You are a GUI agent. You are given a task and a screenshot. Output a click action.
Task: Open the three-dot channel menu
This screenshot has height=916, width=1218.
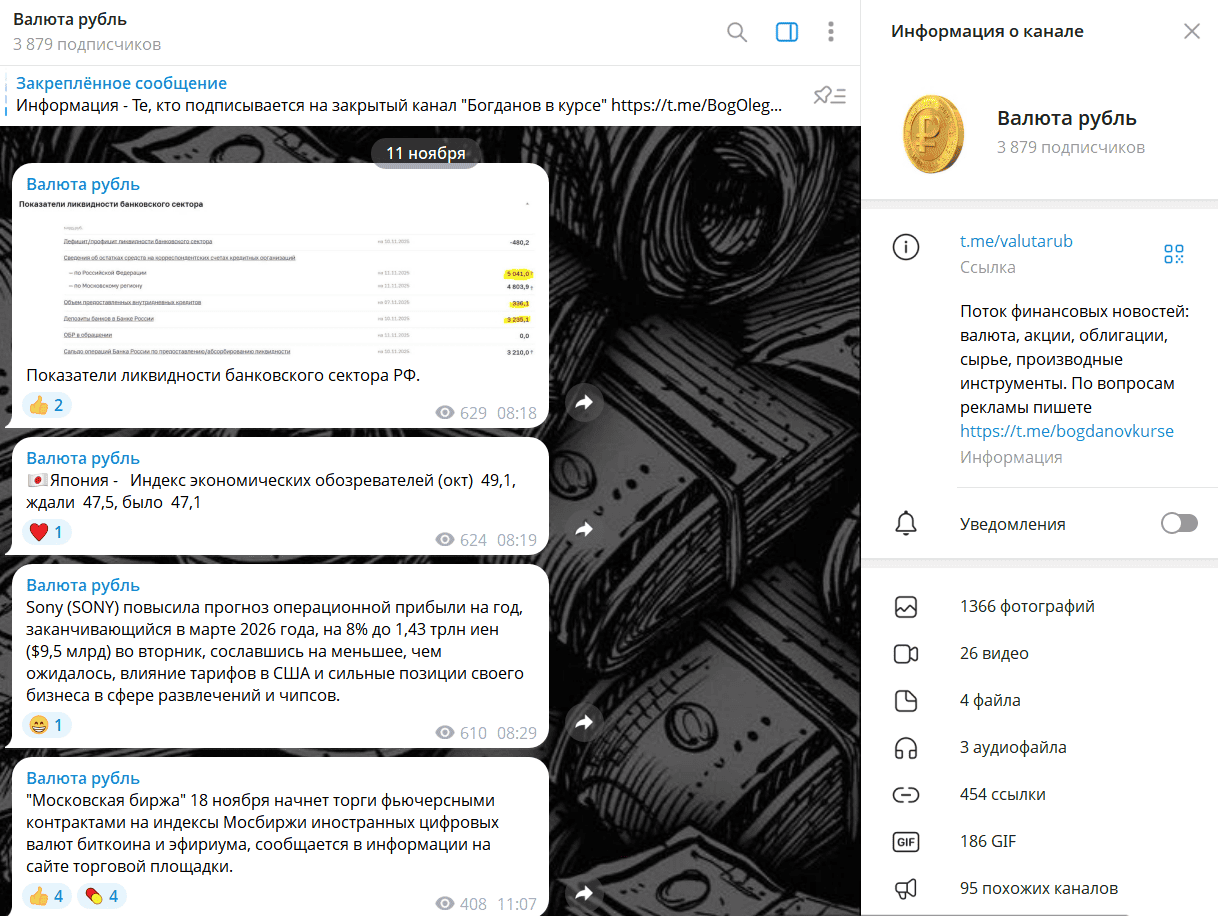click(830, 32)
